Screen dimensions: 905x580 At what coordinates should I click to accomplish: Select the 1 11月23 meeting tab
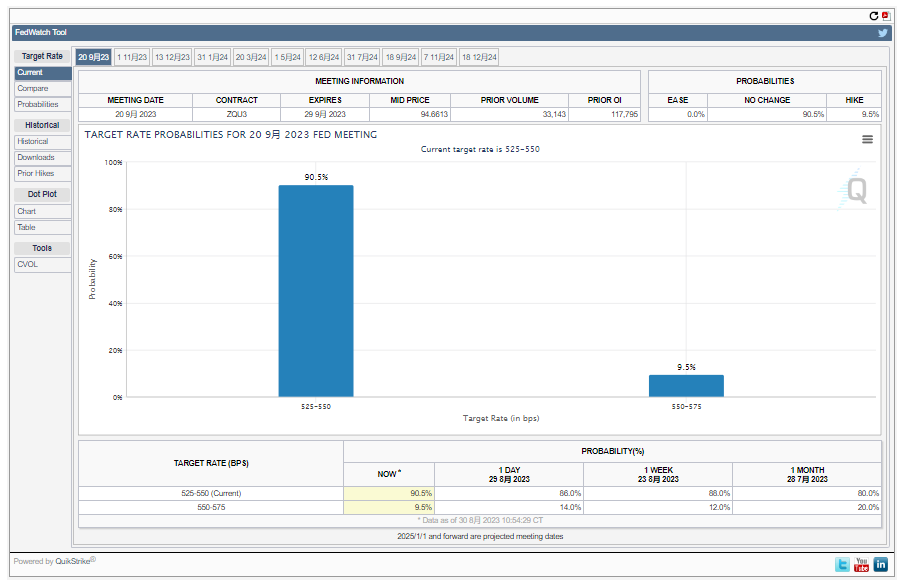[x=132, y=57]
